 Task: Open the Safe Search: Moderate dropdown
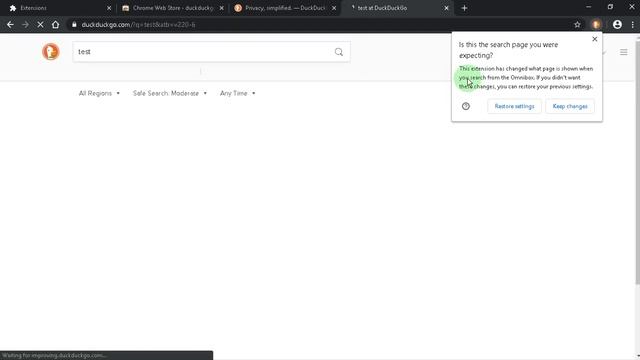click(x=170, y=93)
